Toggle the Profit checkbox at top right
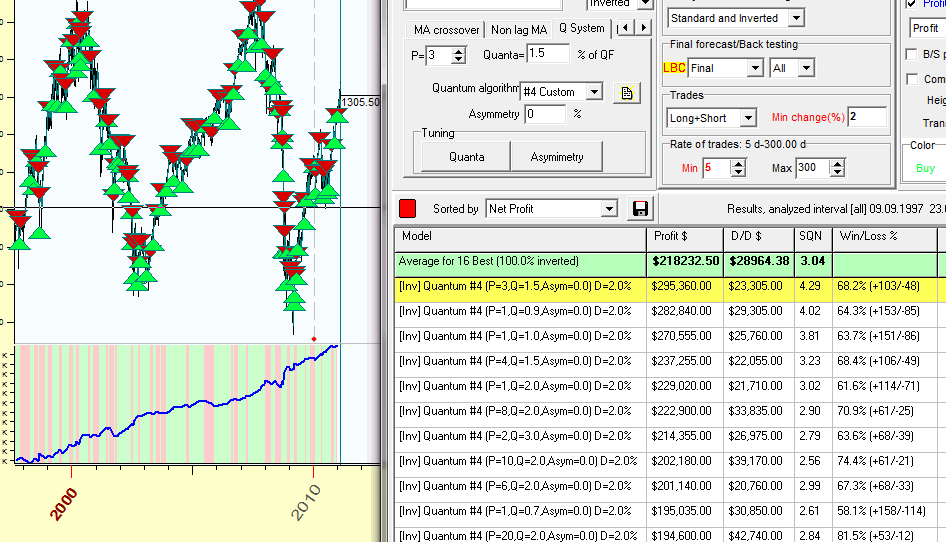Screen dimensions: 946x542 click(x=911, y=4)
